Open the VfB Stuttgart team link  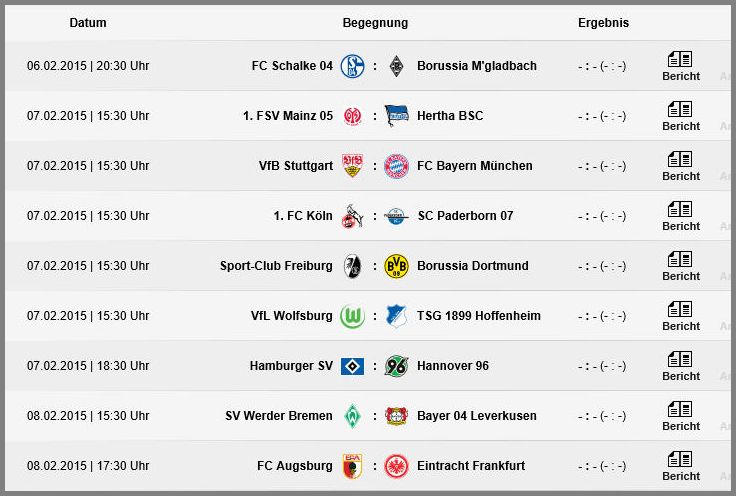(296, 166)
